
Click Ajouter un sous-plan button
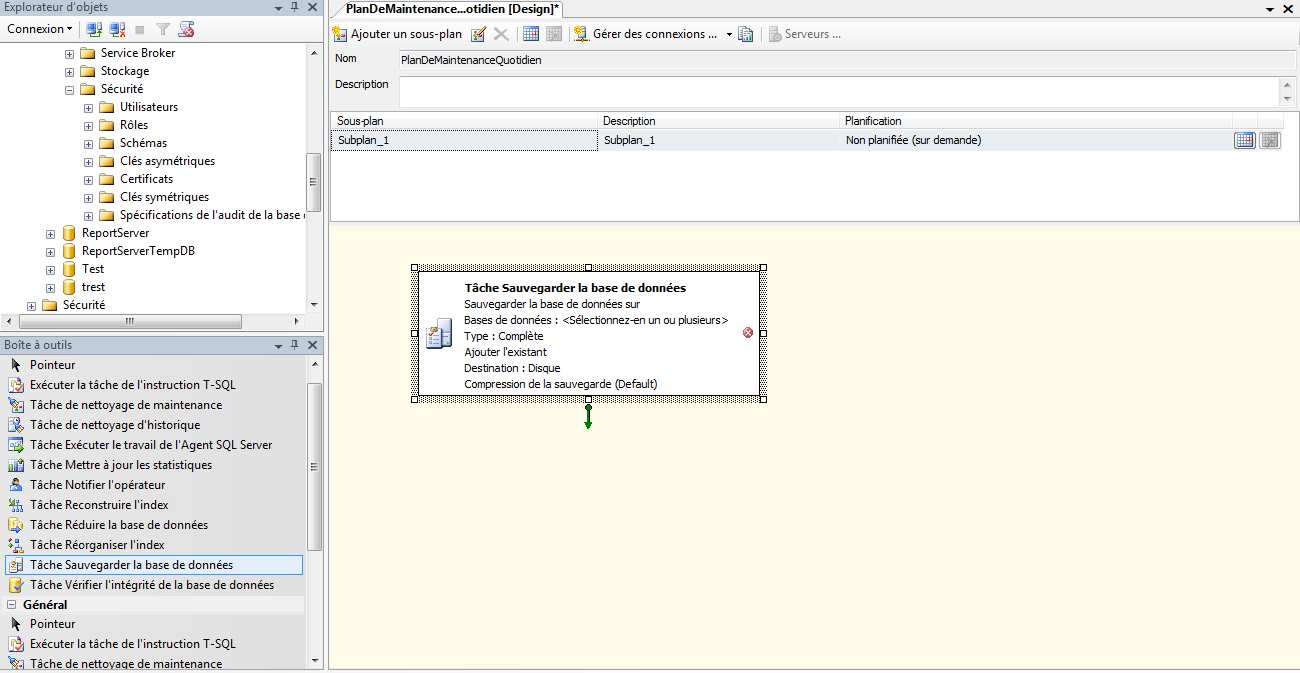[x=397, y=34]
